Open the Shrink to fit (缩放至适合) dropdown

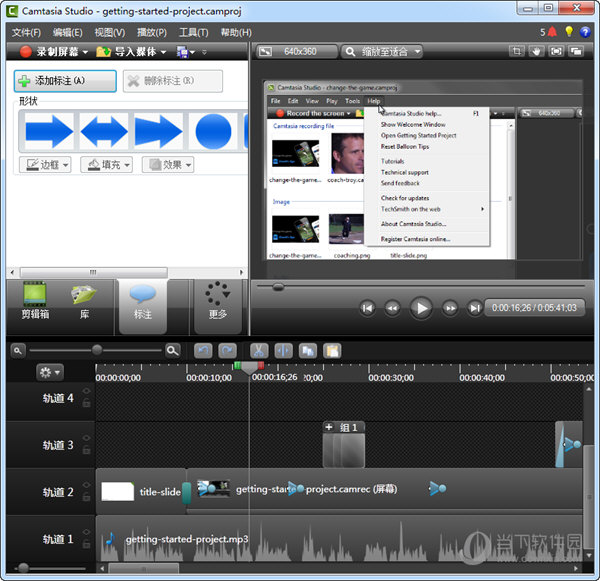382,51
